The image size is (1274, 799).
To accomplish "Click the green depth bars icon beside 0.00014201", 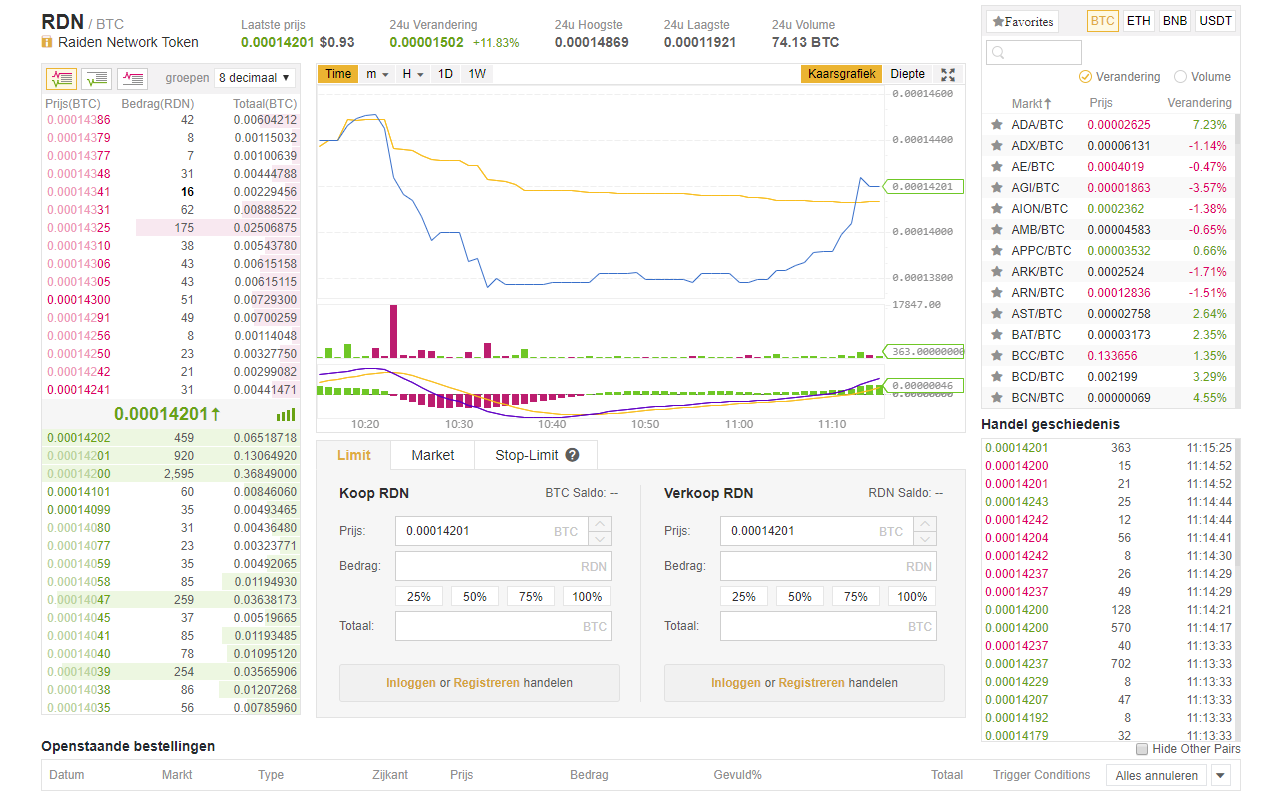I will click(286, 414).
